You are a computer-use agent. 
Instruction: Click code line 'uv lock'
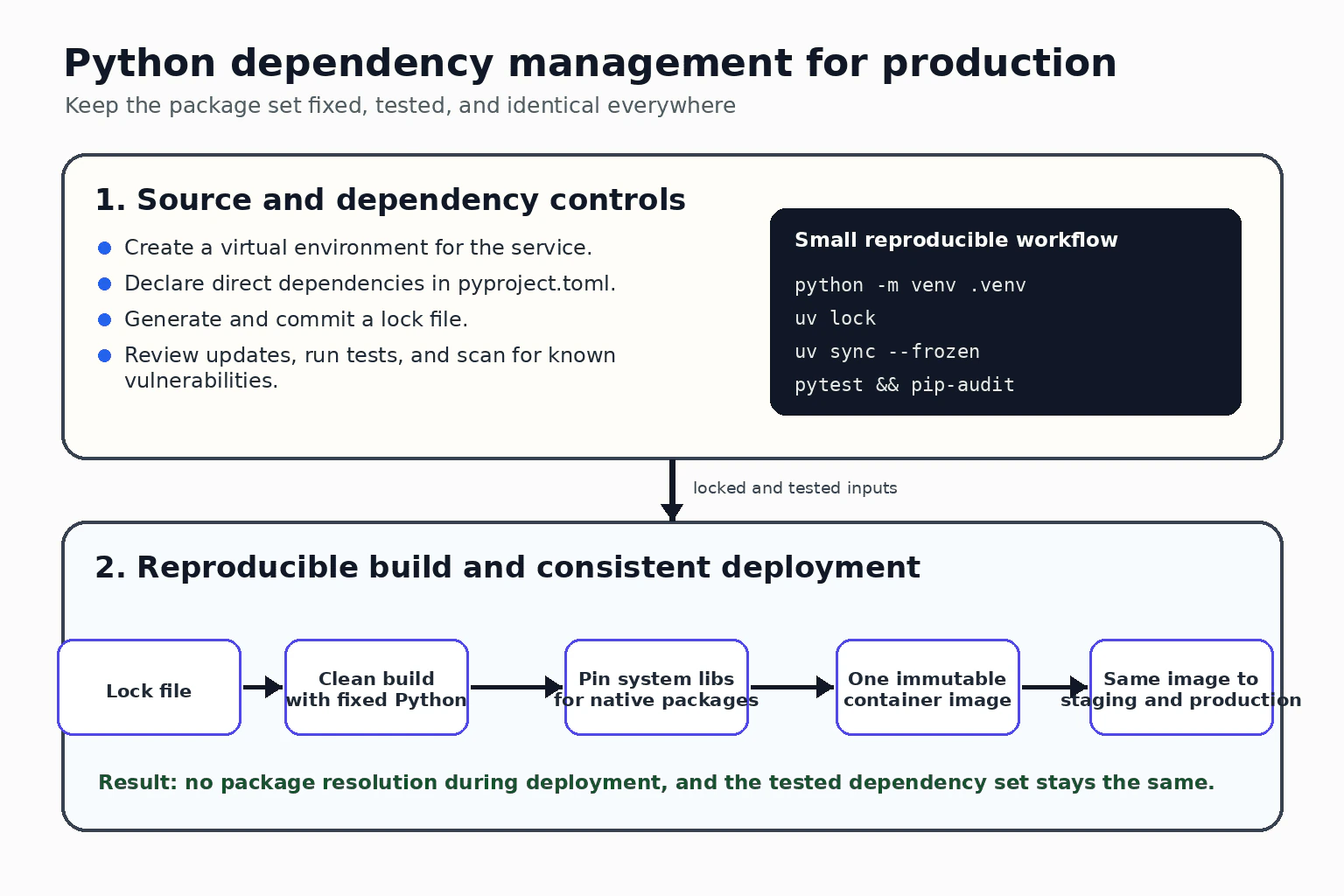coord(835,318)
